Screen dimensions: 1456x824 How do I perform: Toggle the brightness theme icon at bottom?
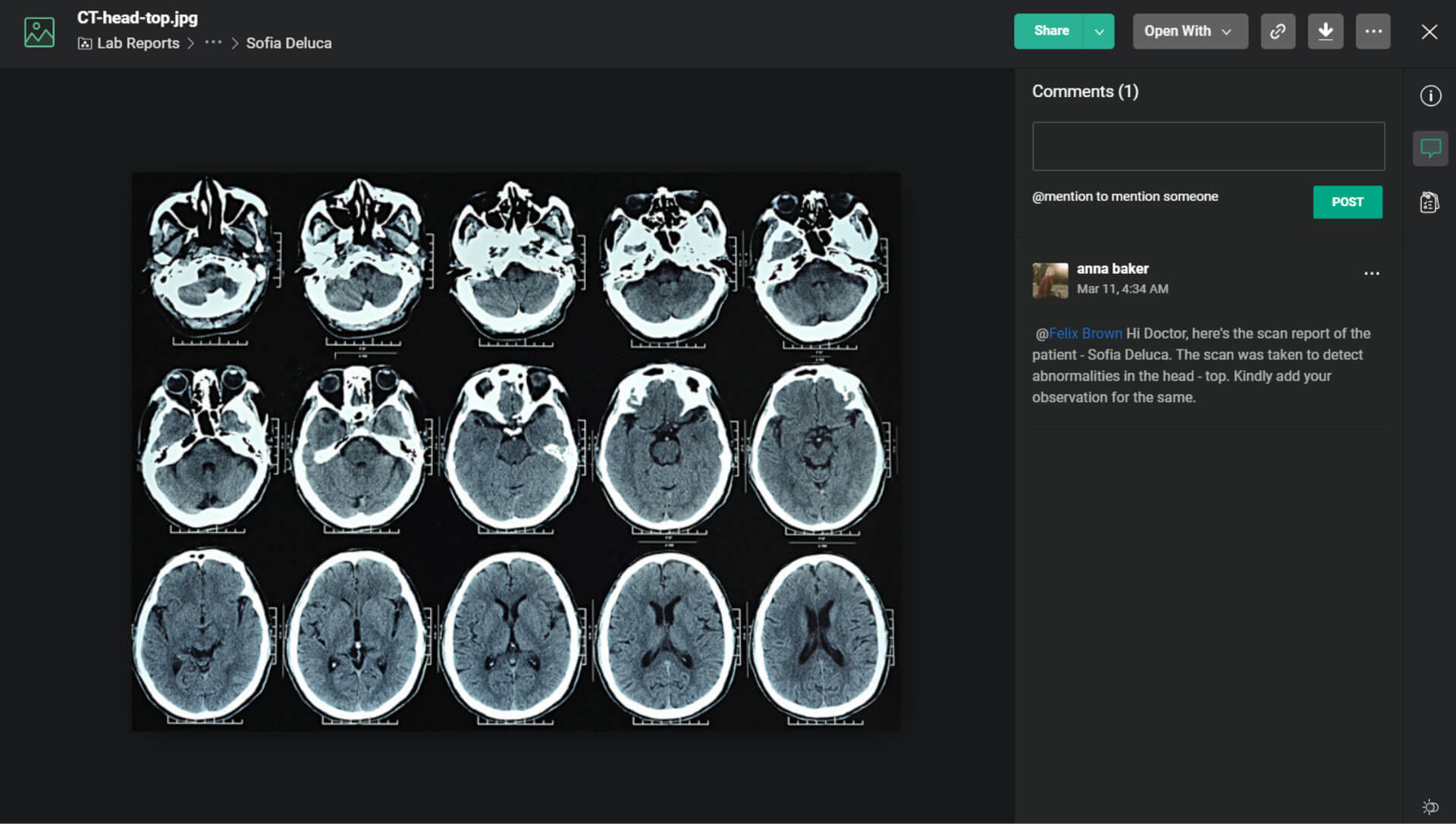[1430, 807]
